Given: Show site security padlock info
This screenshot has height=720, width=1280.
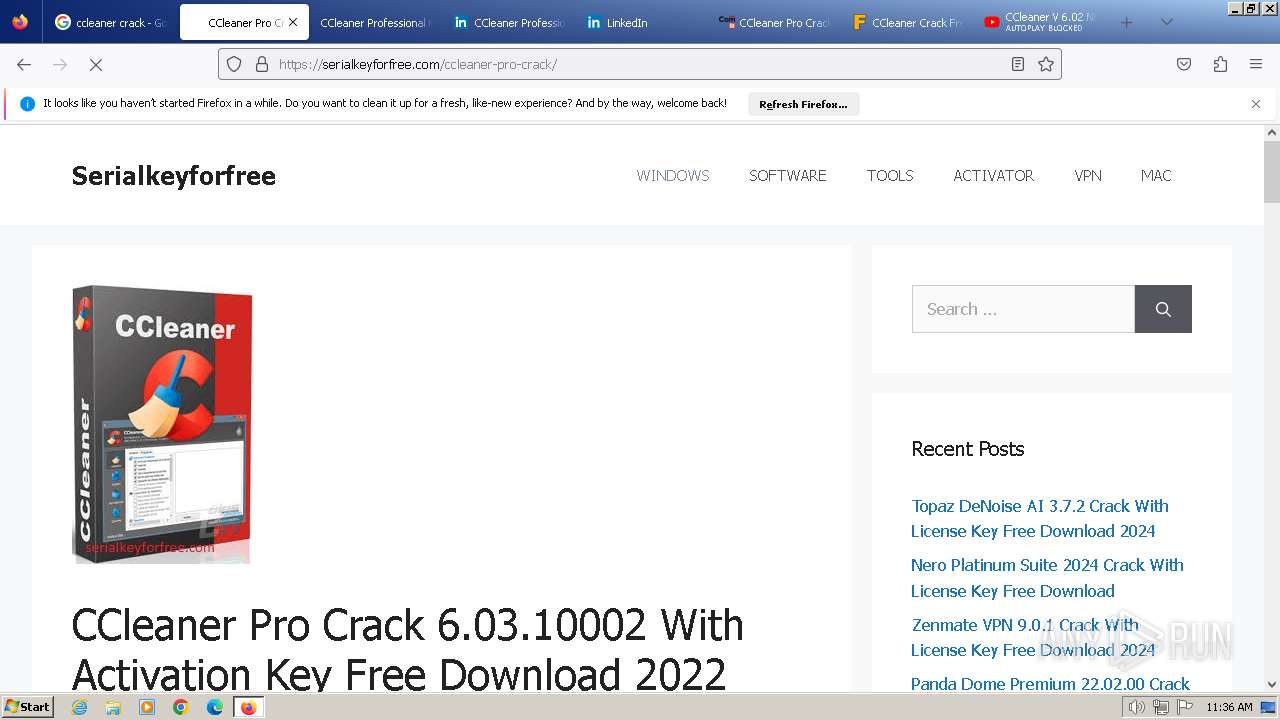Looking at the screenshot, I should tap(262, 64).
